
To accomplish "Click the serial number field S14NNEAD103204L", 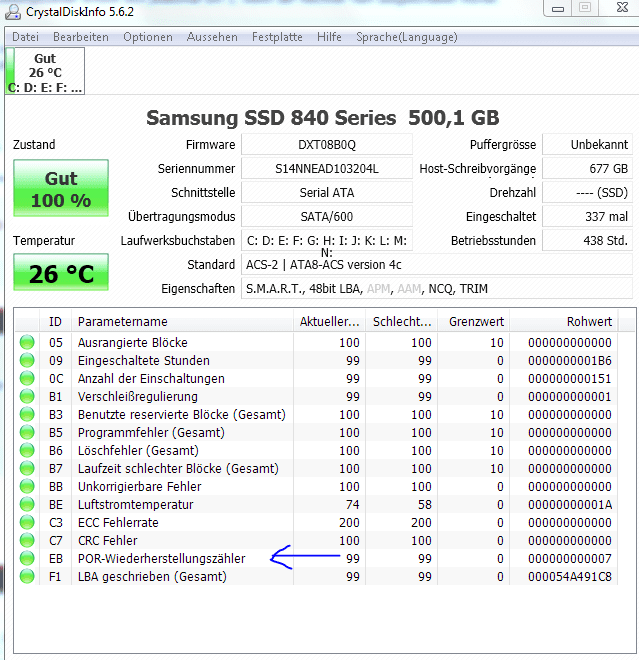I will [327, 169].
